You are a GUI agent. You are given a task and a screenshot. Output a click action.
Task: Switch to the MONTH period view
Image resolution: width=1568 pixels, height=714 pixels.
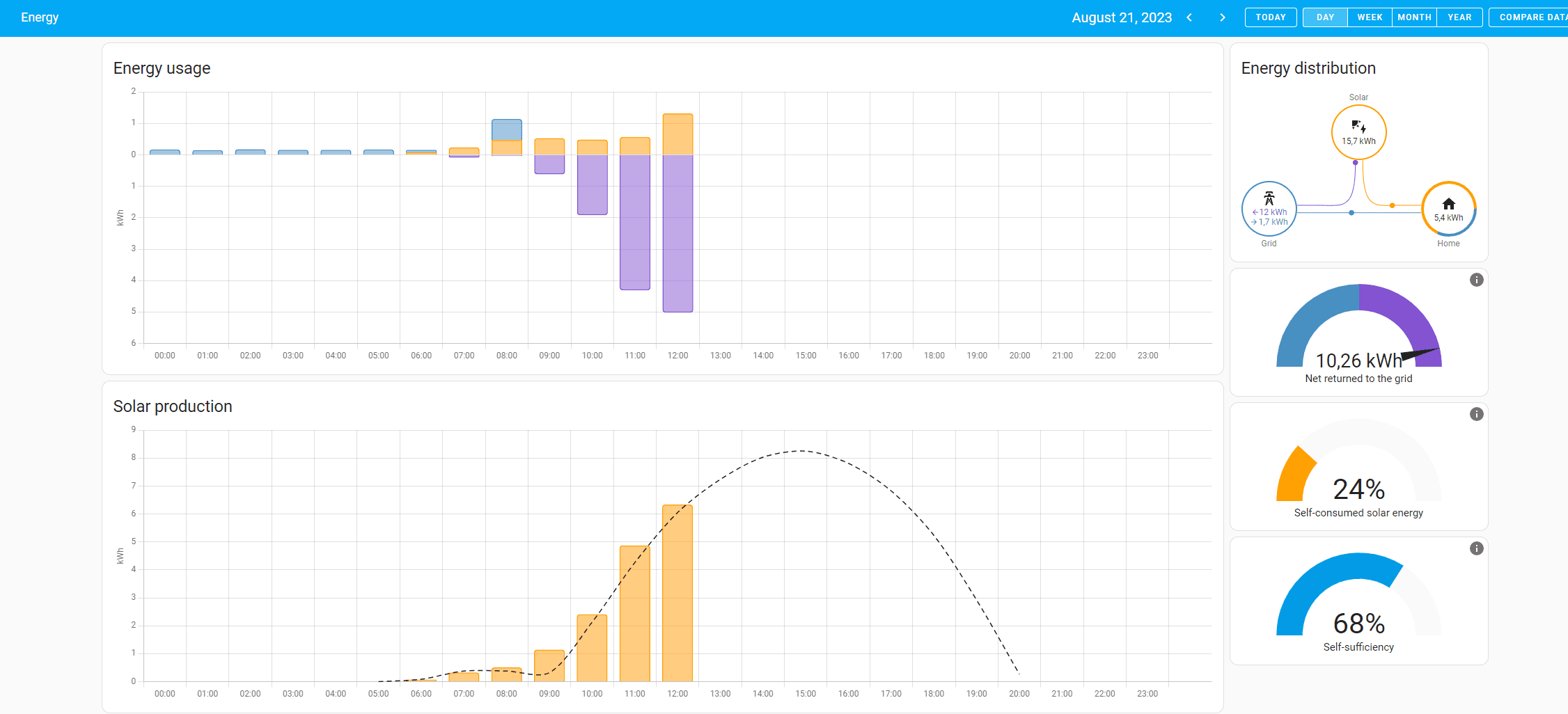(x=1414, y=17)
